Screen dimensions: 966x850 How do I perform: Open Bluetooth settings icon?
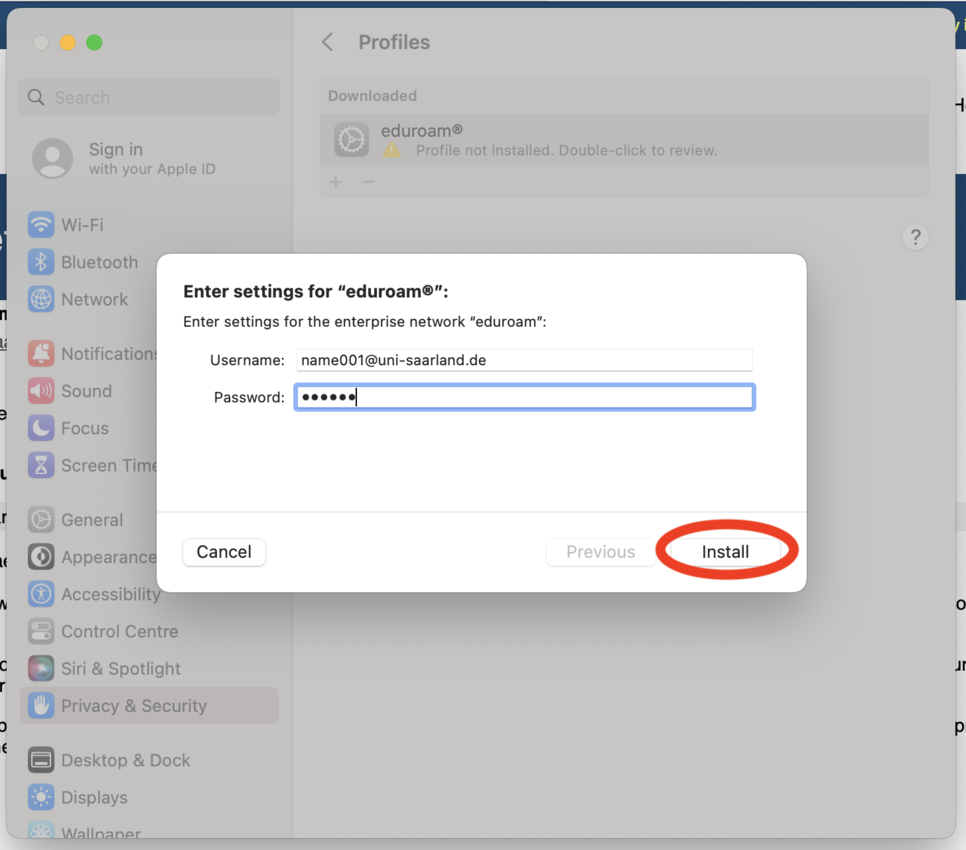tap(41, 262)
